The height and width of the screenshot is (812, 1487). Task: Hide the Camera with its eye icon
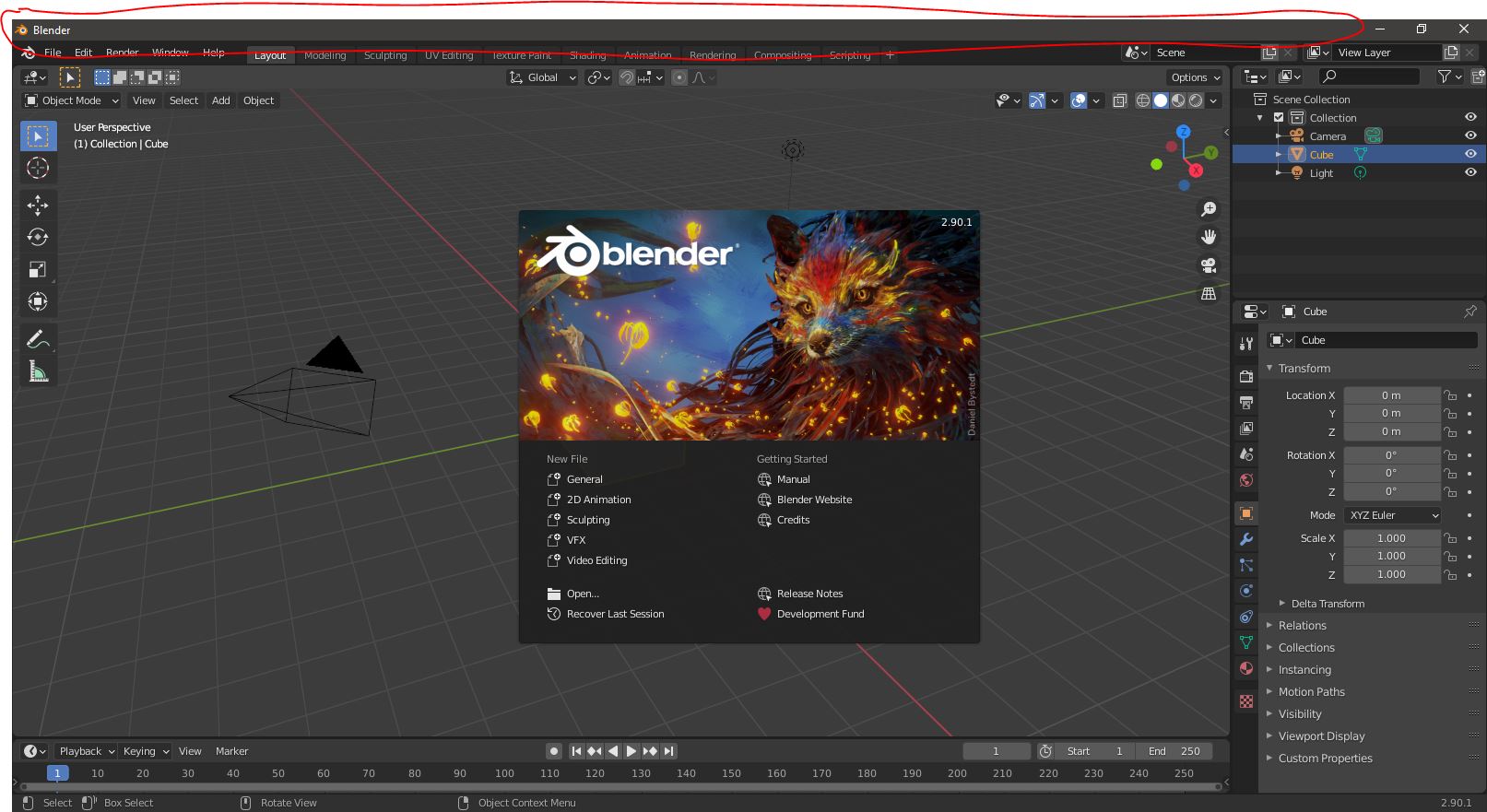pos(1470,135)
